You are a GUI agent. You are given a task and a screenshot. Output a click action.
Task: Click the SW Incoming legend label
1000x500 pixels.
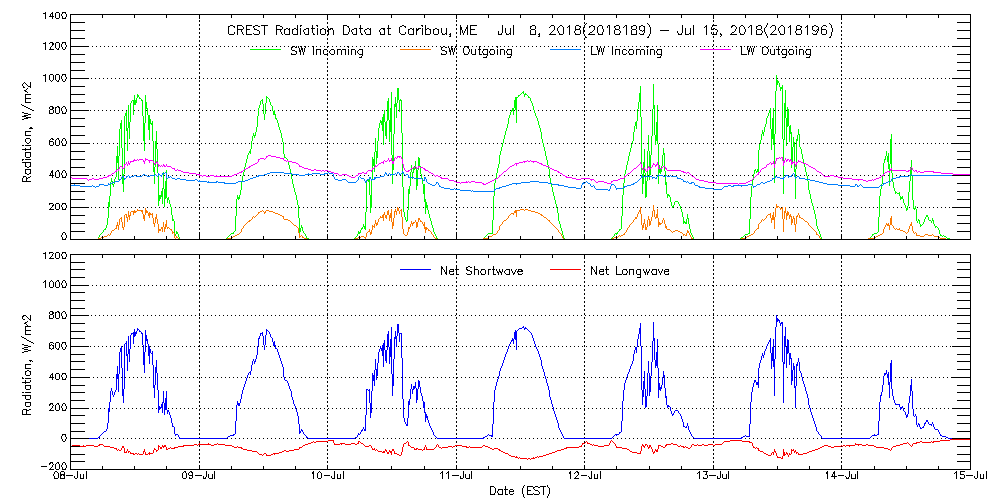[x=325, y=51]
